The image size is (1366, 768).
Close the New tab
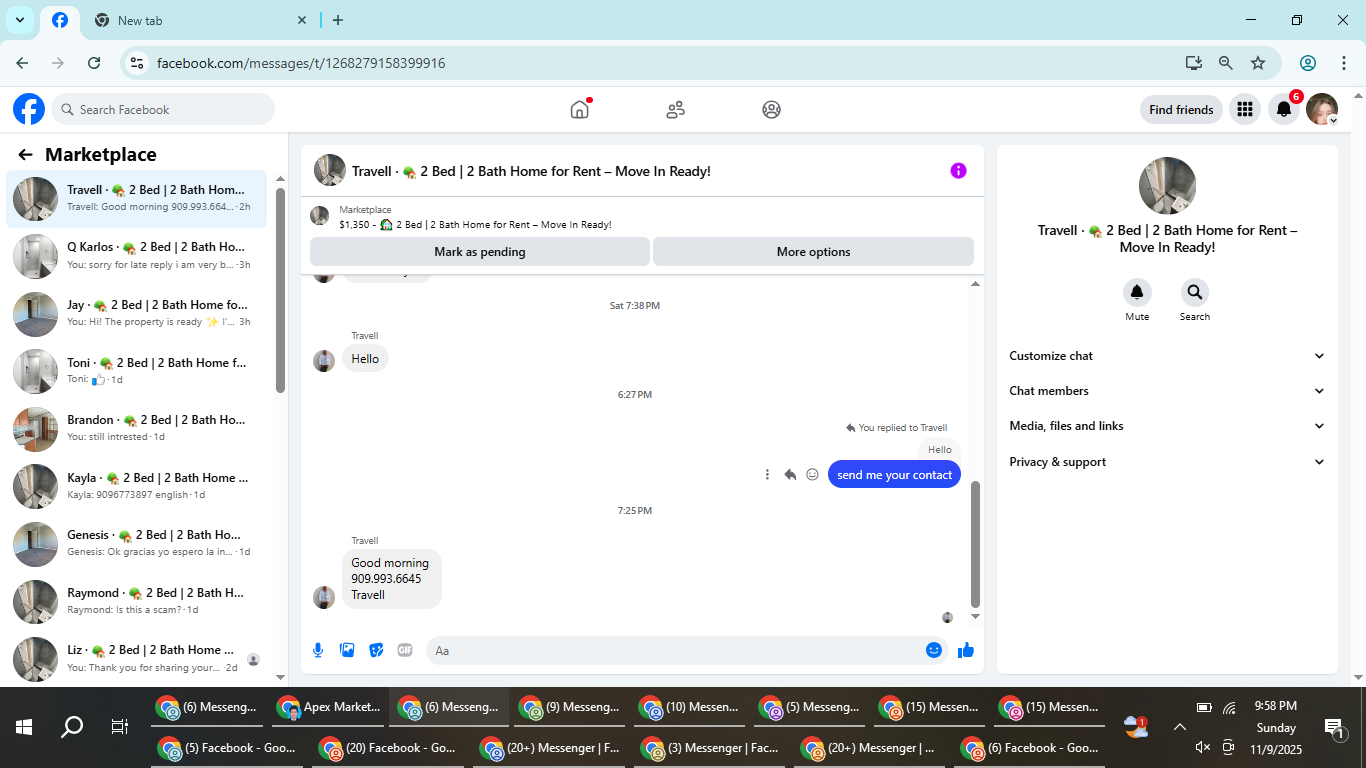point(302,20)
